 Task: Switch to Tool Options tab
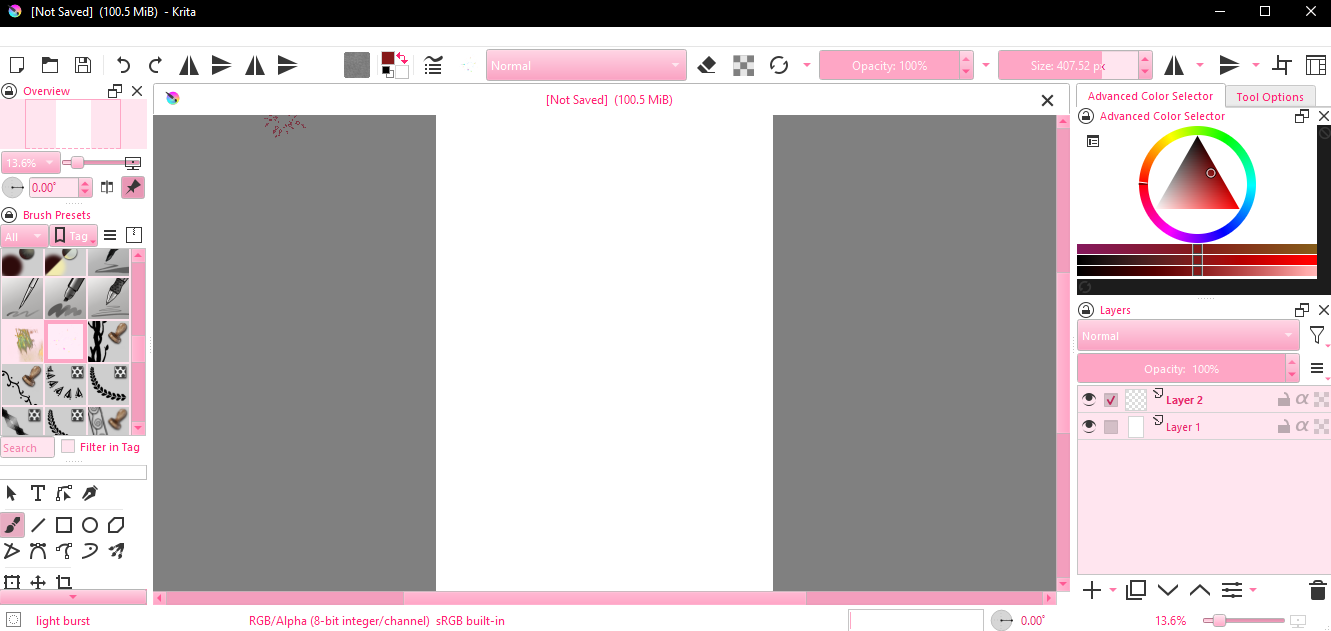click(1270, 97)
